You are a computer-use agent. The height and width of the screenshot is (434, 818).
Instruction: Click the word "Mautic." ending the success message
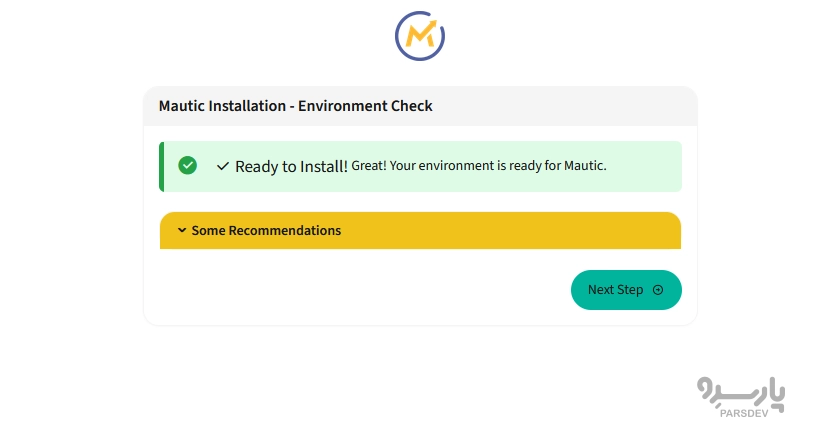click(585, 166)
